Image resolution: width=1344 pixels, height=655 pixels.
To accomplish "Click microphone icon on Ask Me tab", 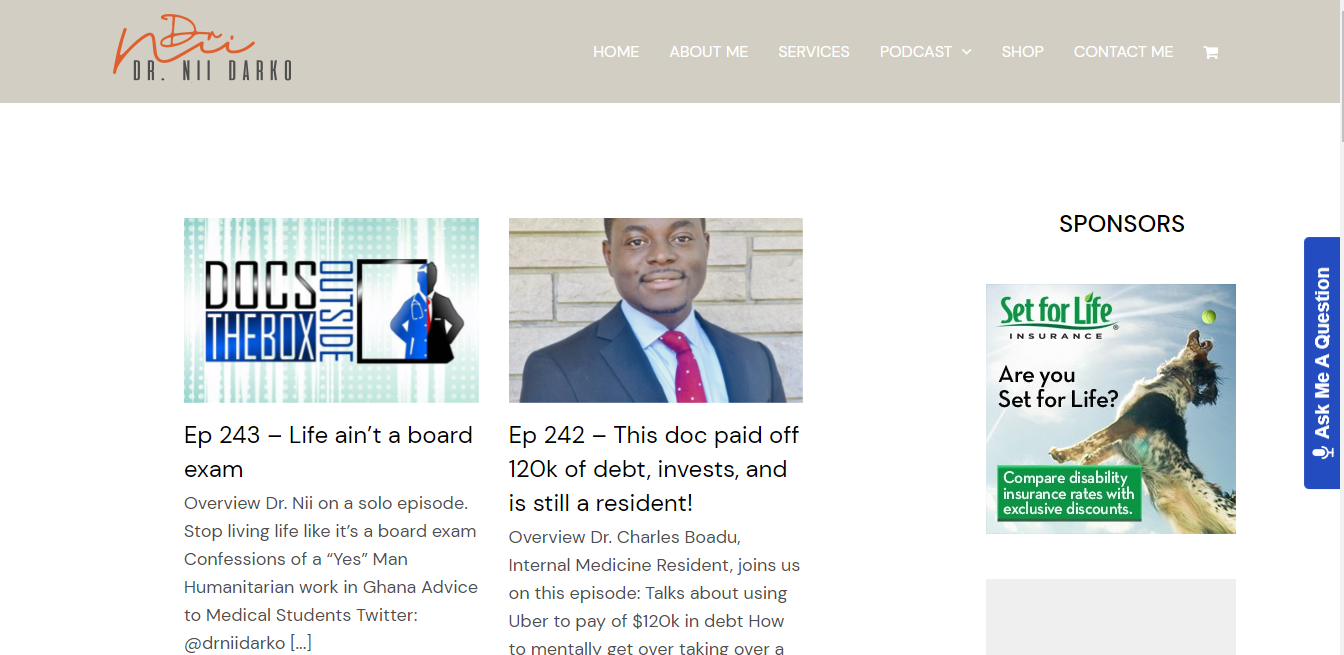I will pos(1323,451).
